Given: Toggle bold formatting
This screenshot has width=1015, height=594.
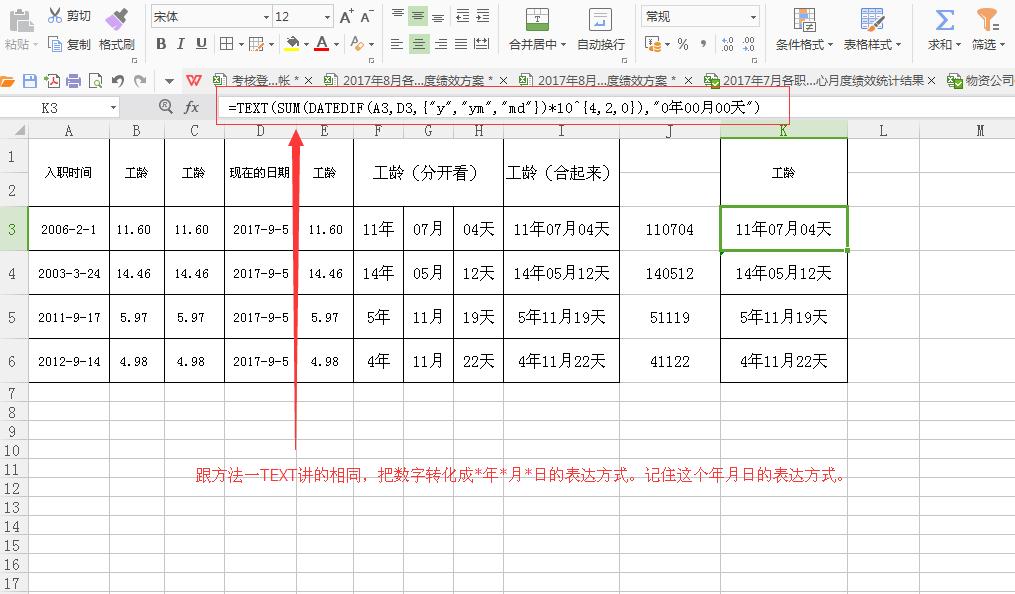Looking at the screenshot, I should (163, 45).
